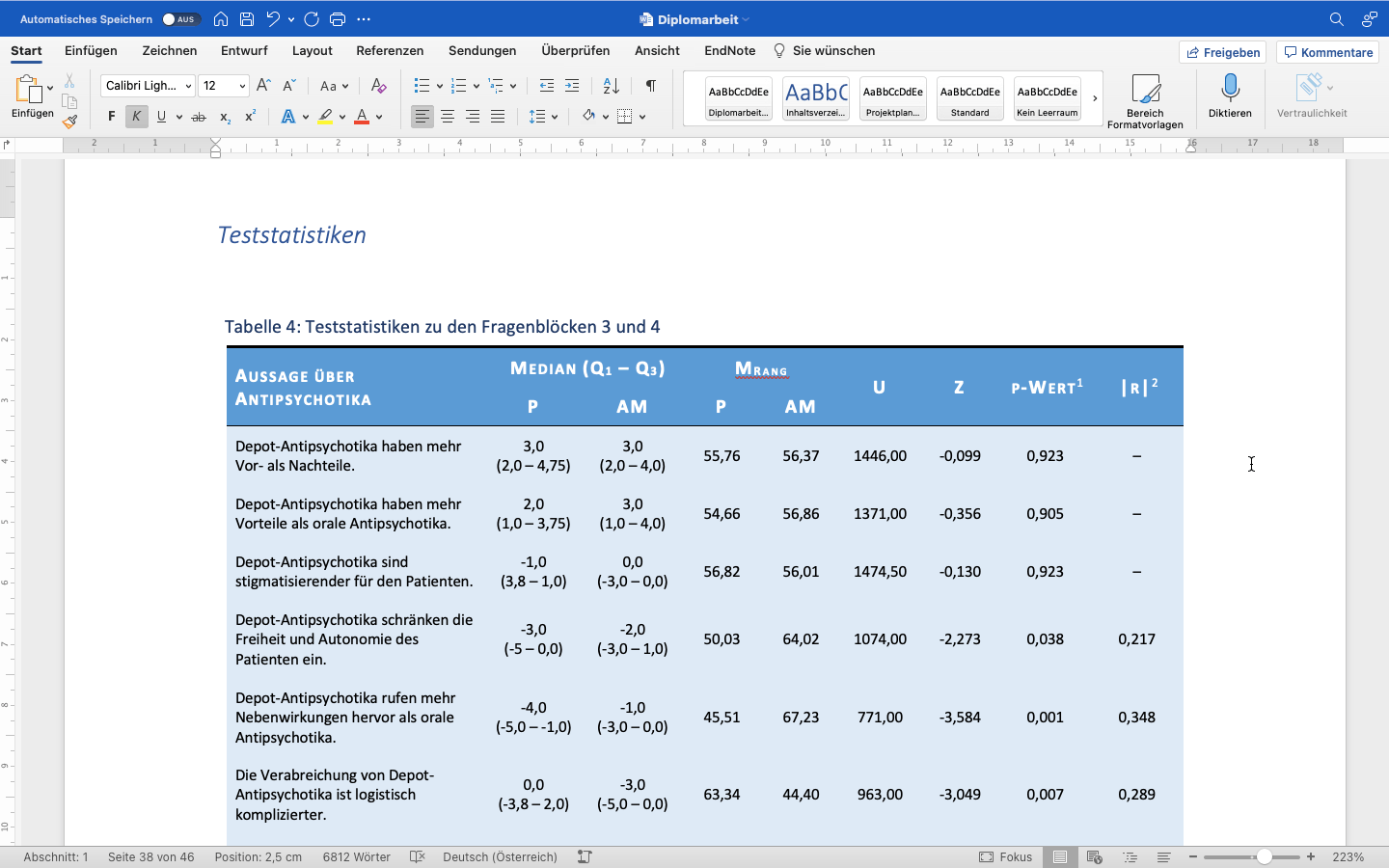Apply subscript formatting
This screenshot has width=1389, height=868.
tap(225, 117)
